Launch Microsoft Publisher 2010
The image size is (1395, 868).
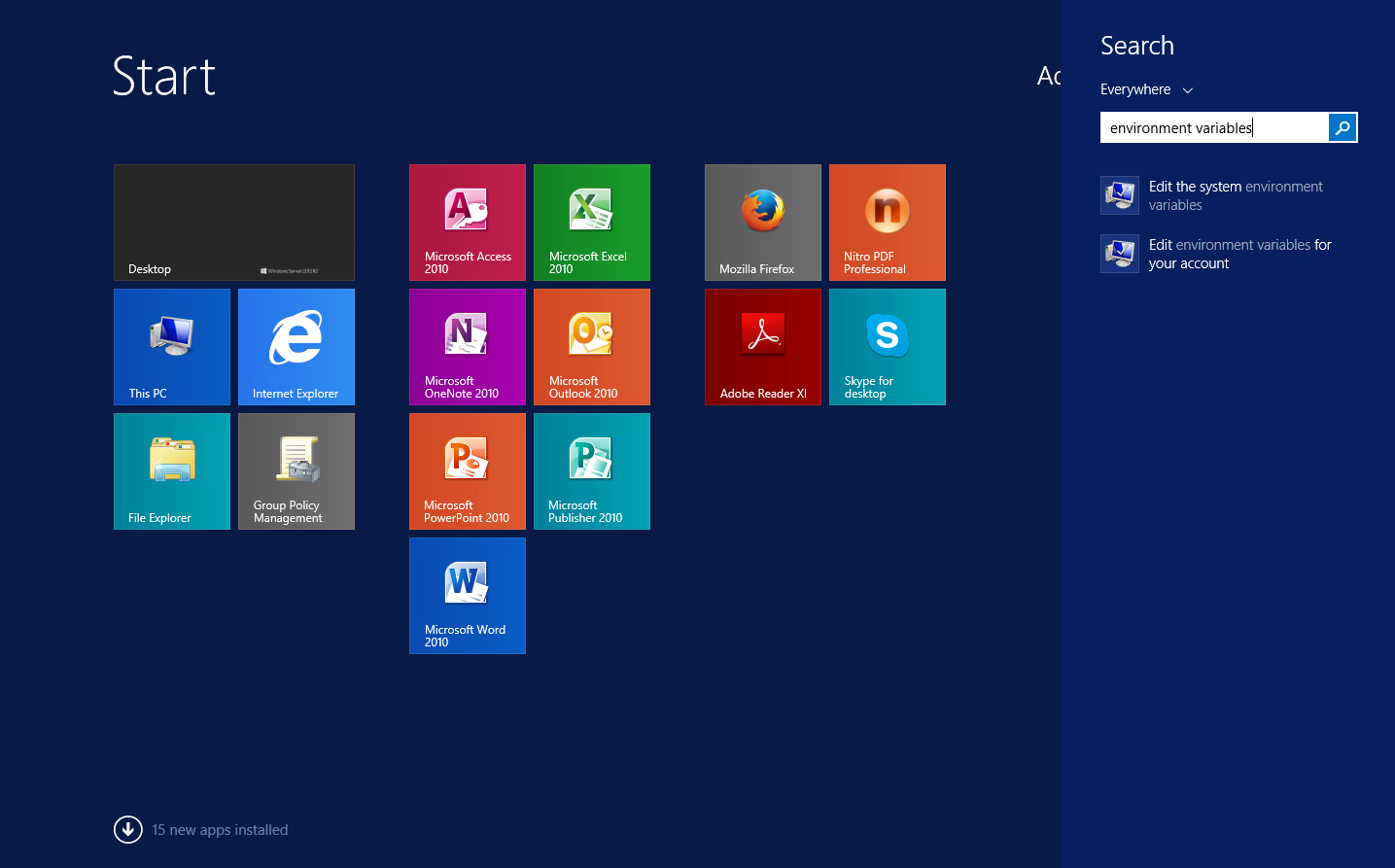[592, 471]
